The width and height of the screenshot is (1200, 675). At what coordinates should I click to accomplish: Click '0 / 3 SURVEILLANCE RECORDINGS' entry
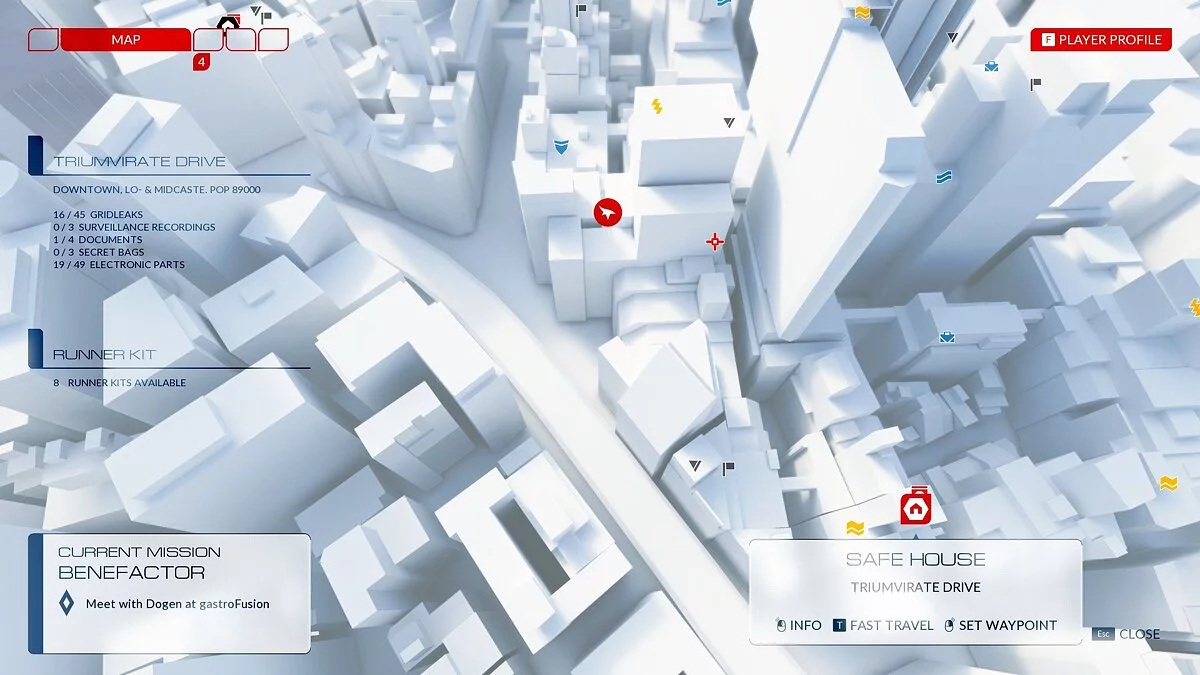(134, 227)
